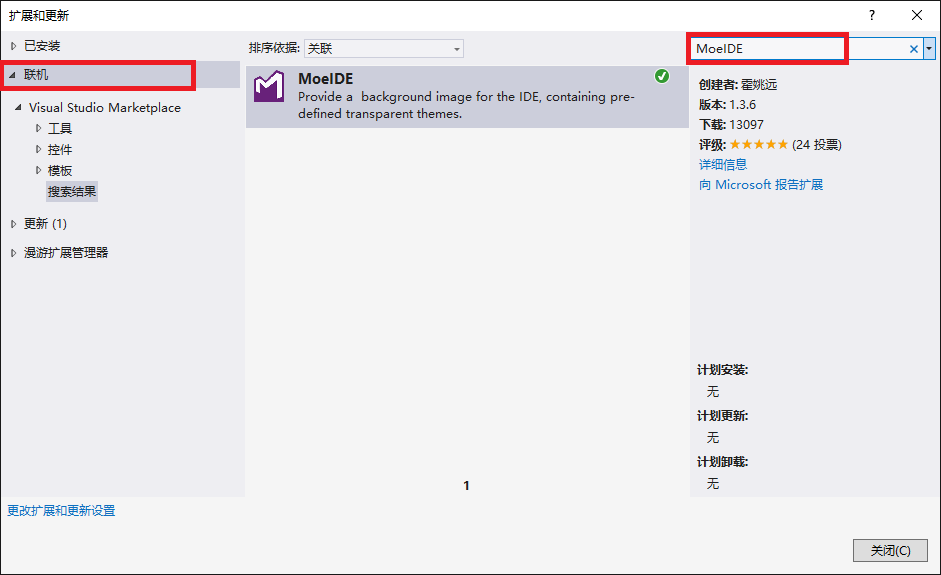Select 更新 (1) in the tree
The image size is (941, 575).
click(x=45, y=224)
